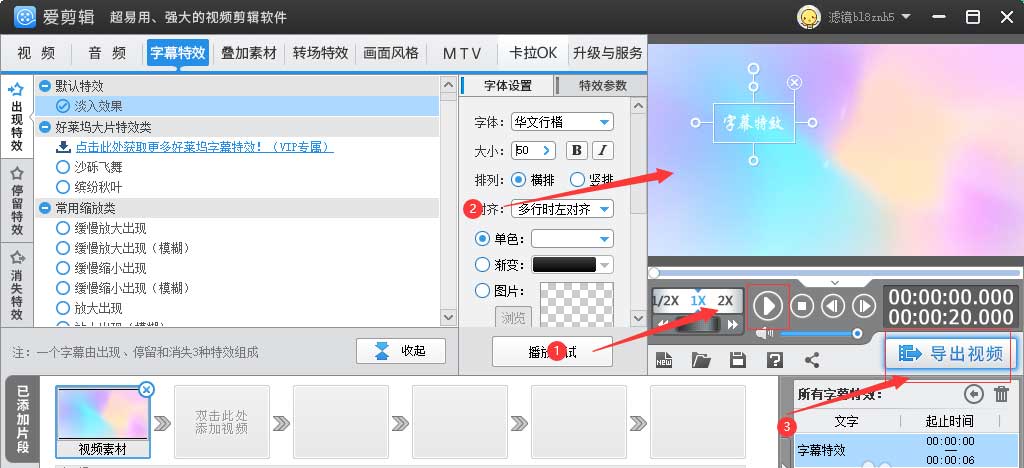Screen dimensions: 1024x468
Task: Step forward one frame
Action: (x=864, y=305)
